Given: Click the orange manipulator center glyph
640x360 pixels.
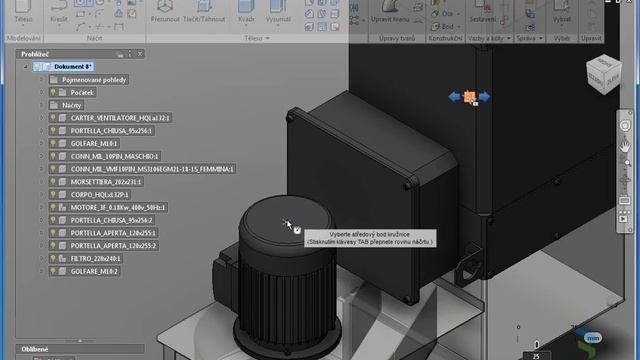Looking at the screenshot, I should click(x=469, y=97).
